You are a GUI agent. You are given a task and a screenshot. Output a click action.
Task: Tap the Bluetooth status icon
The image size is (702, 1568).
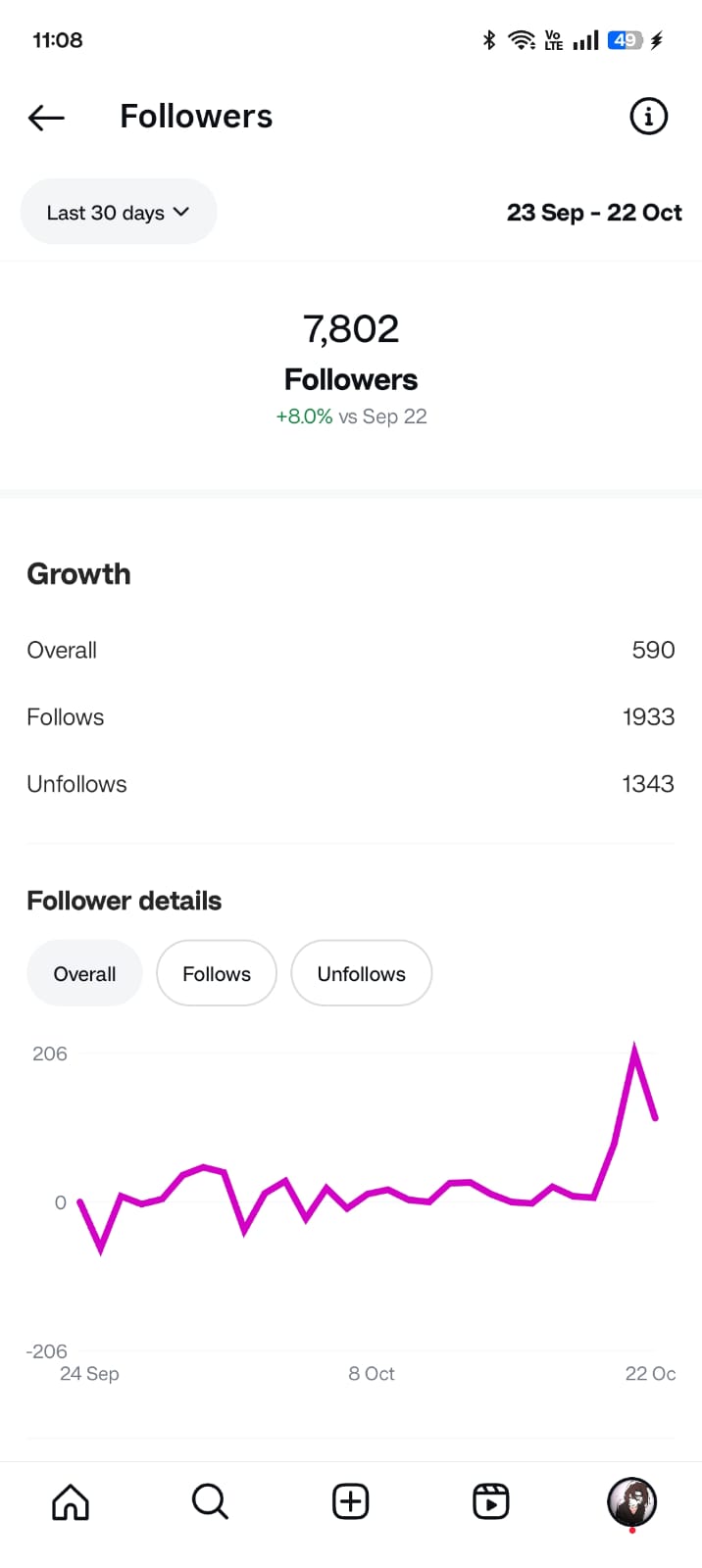coord(489,40)
